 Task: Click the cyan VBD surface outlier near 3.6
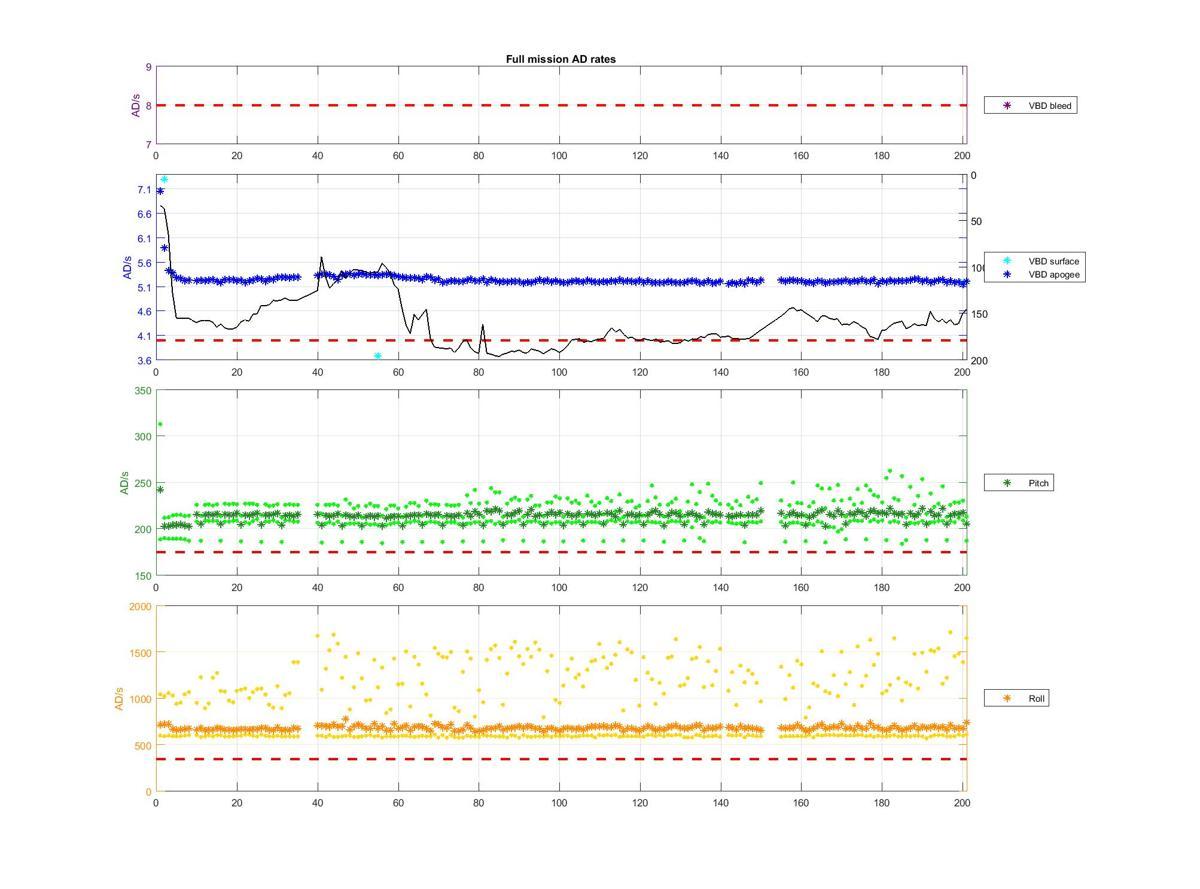click(x=378, y=356)
